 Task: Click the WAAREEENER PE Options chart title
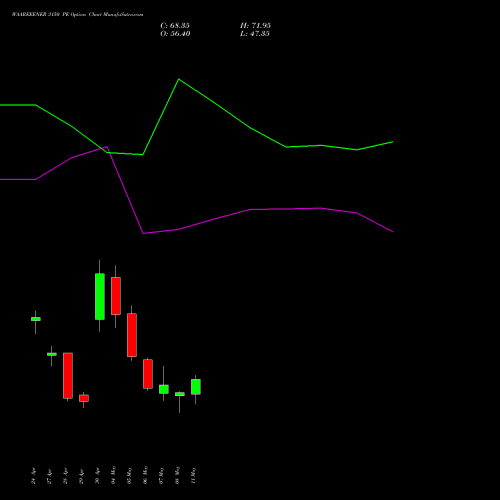78,15
